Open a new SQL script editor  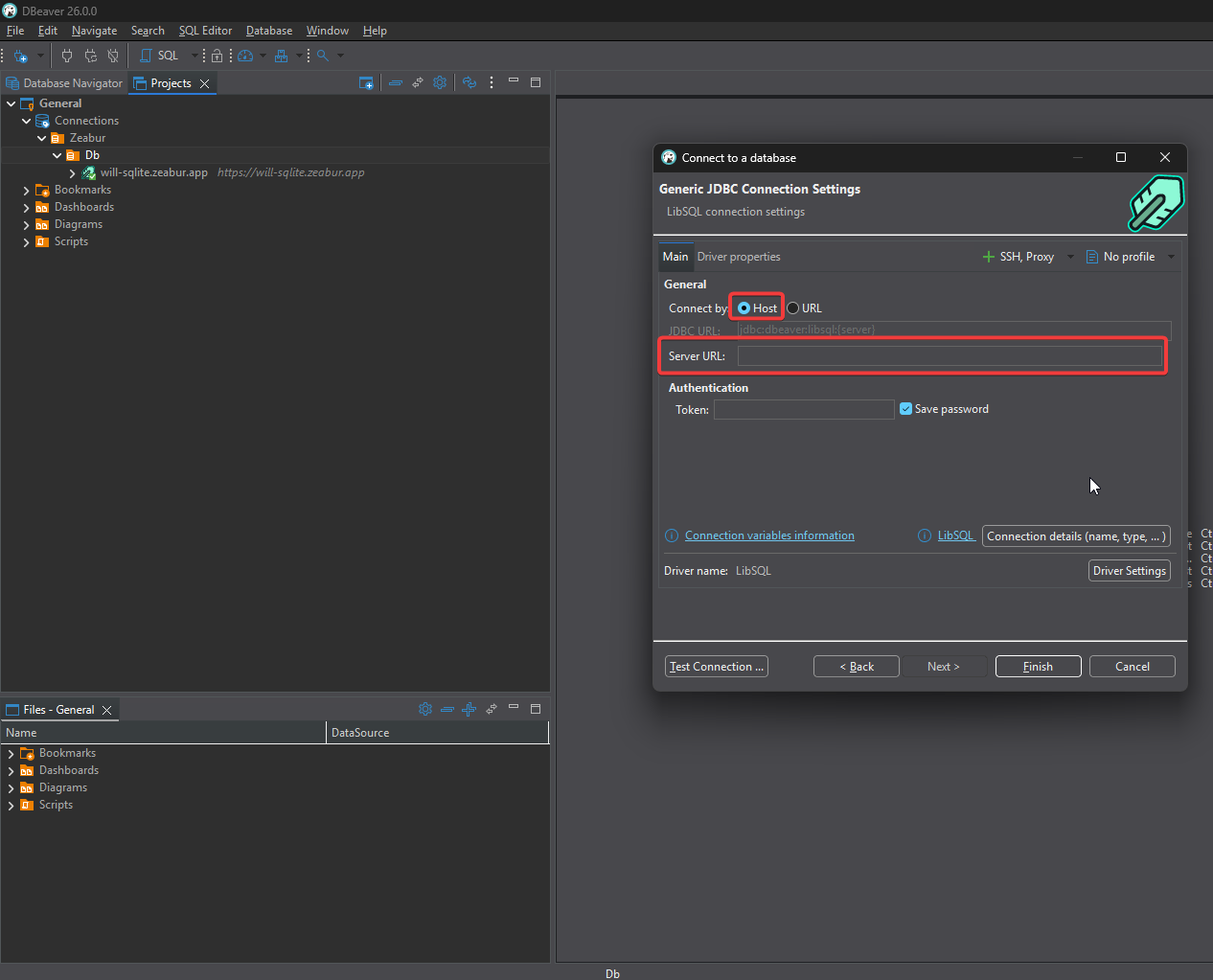(160, 56)
